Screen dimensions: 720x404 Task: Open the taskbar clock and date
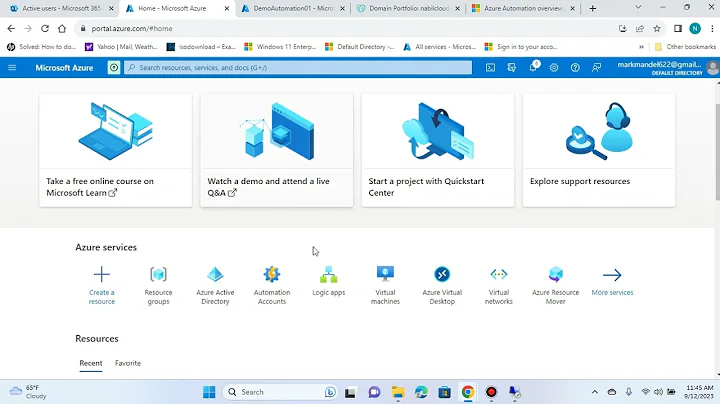coord(700,392)
